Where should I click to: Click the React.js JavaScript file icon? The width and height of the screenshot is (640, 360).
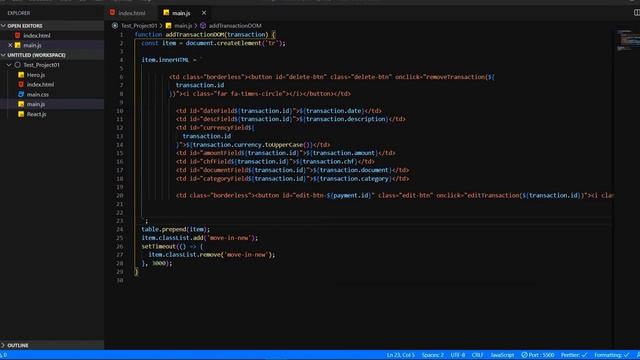coord(21,114)
